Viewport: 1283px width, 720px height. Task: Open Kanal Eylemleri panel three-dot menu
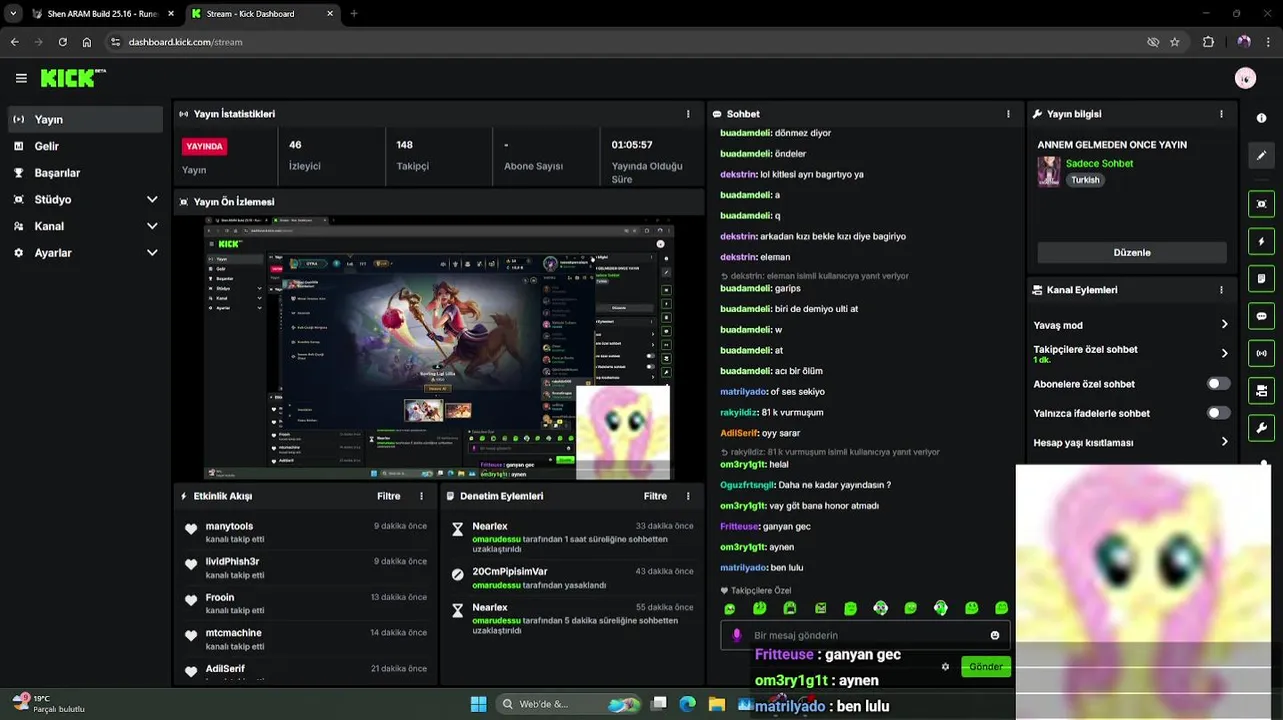(1221, 290)
